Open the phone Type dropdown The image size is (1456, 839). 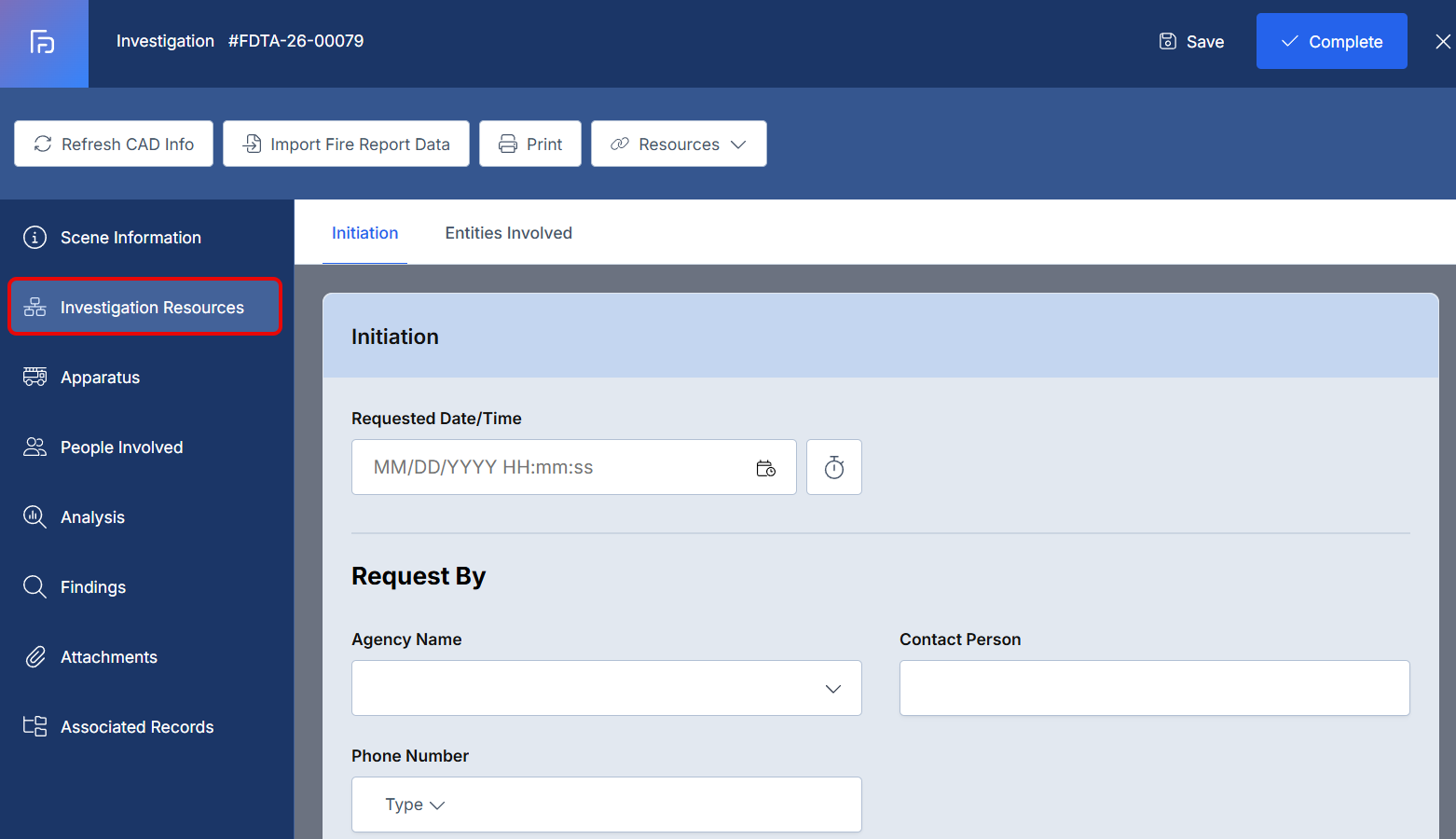415,805
